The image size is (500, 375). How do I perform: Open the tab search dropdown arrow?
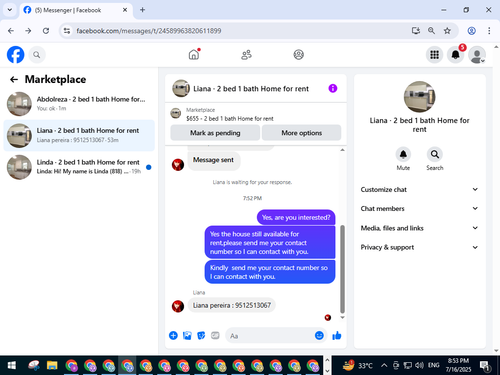click(x=10, y=10)
